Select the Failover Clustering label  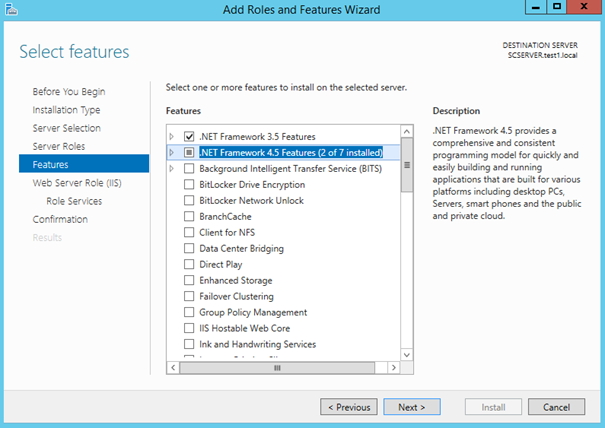(x=237, y=296)
